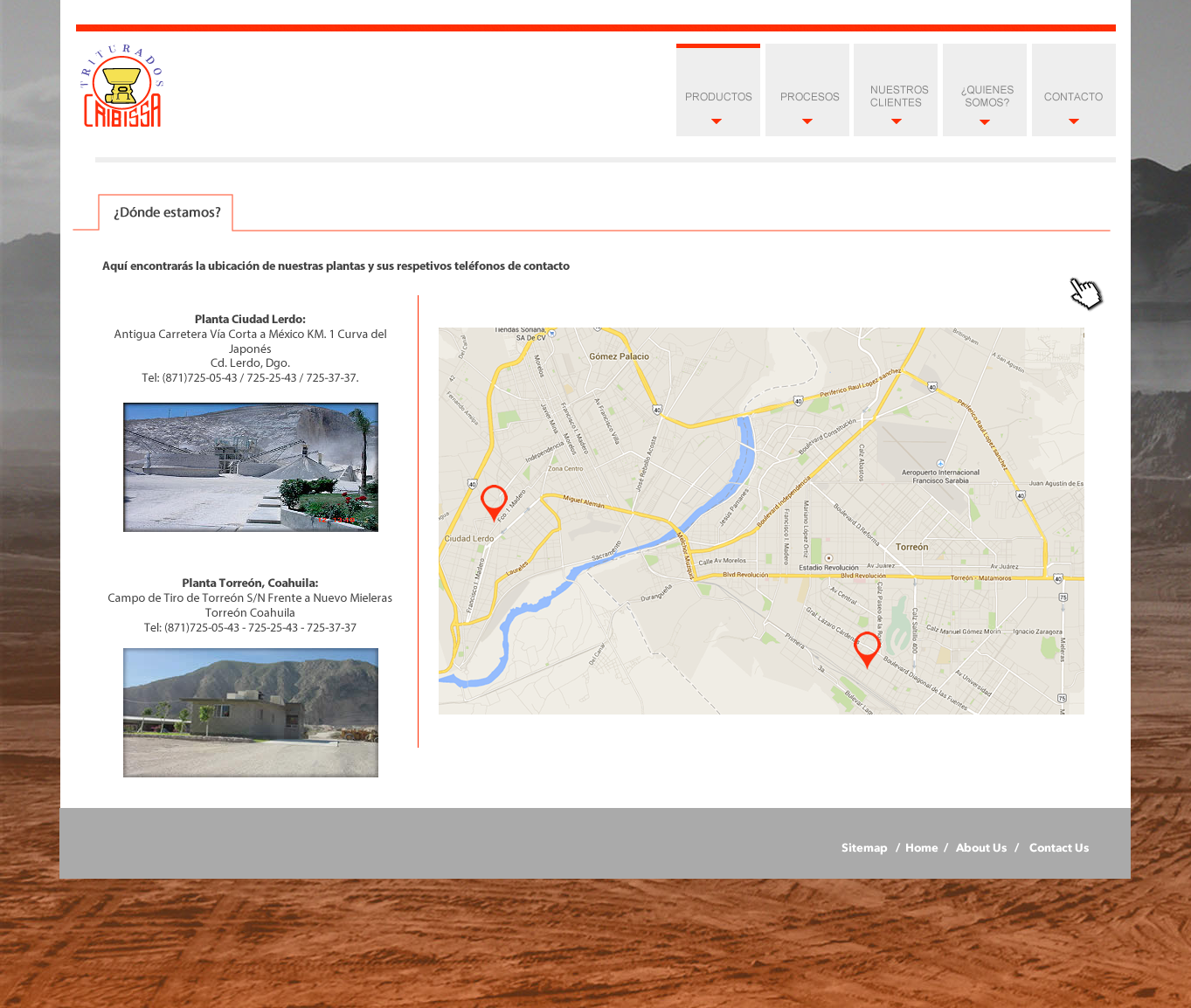Click the Torreón city label on map
The width and height of the screenshot is (1191, 1008).
click(x=911, y=547)
